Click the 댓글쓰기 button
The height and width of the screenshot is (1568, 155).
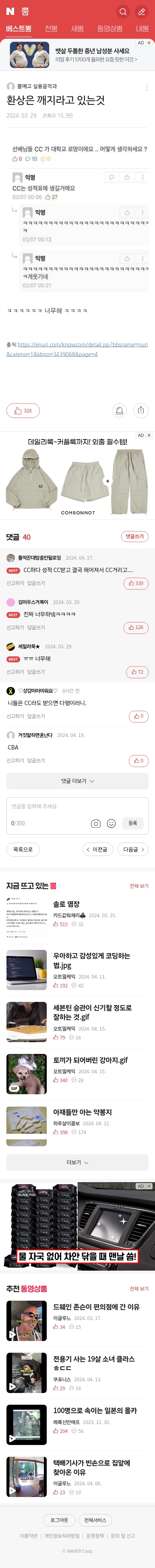click(x=134, y=536)
